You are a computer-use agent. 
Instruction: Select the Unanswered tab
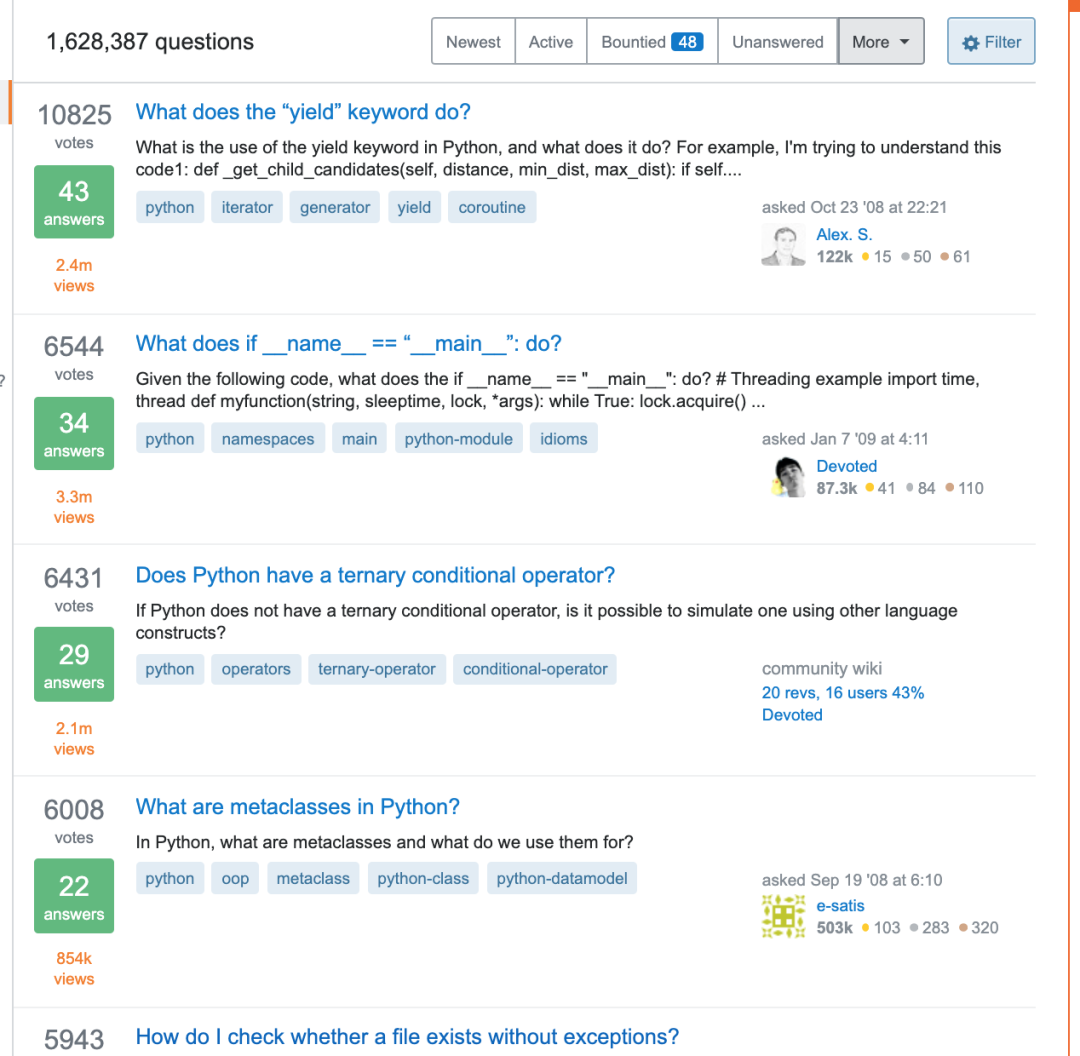(x=778, y=42)
